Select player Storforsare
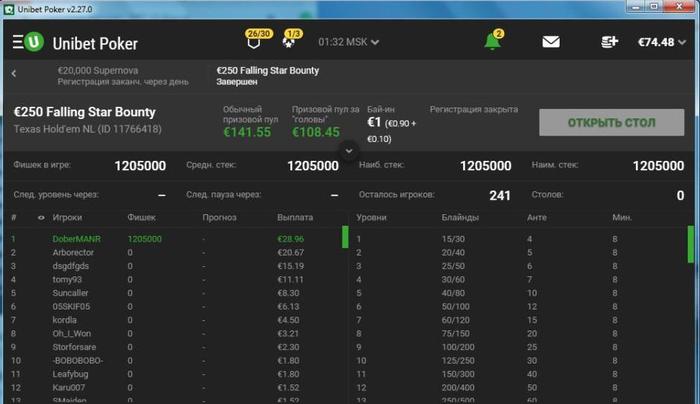Viewport: 700px width, 404px height. pos(74,347)
